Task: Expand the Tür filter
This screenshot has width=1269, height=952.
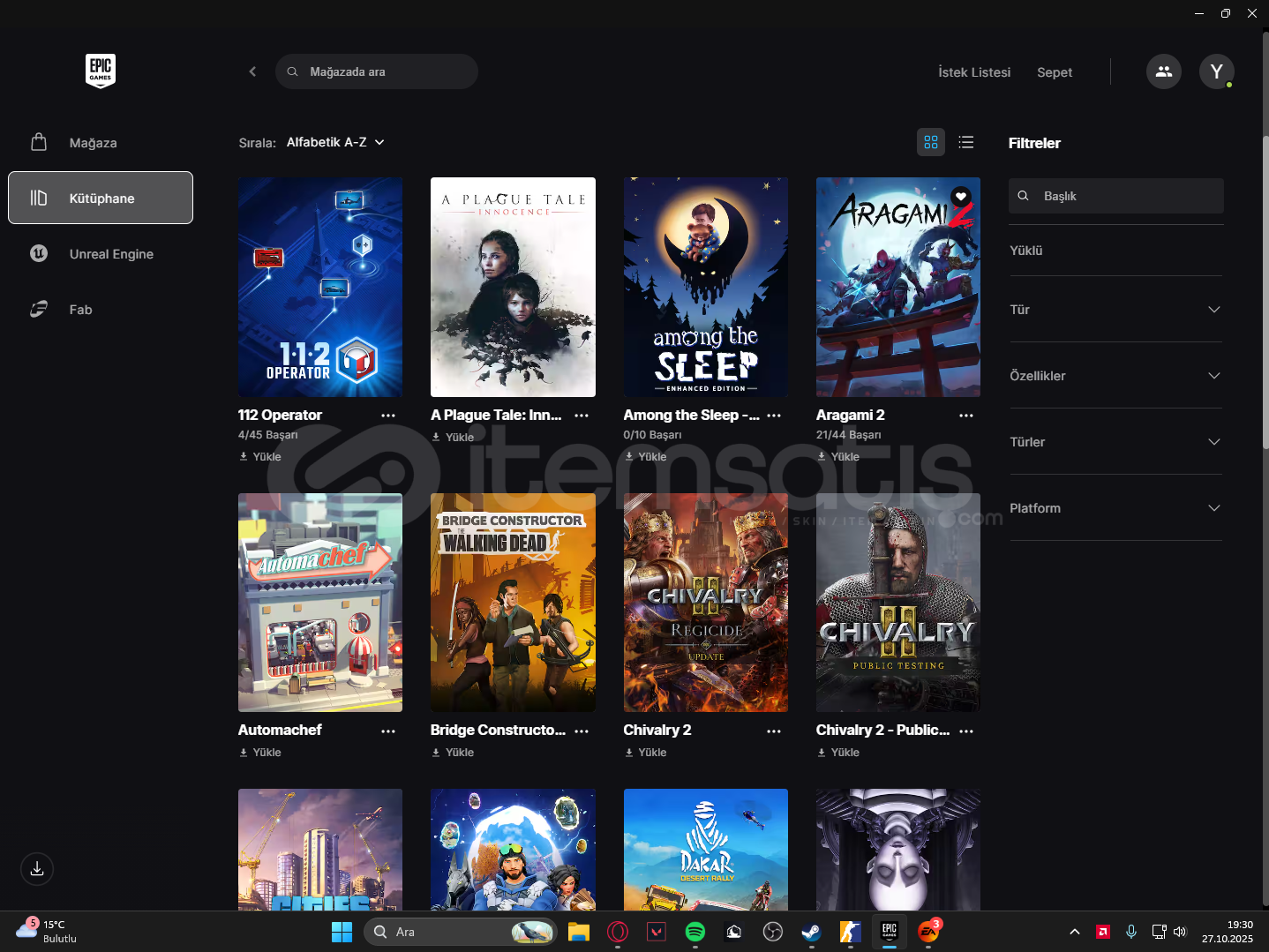Action: (1115, 310)
